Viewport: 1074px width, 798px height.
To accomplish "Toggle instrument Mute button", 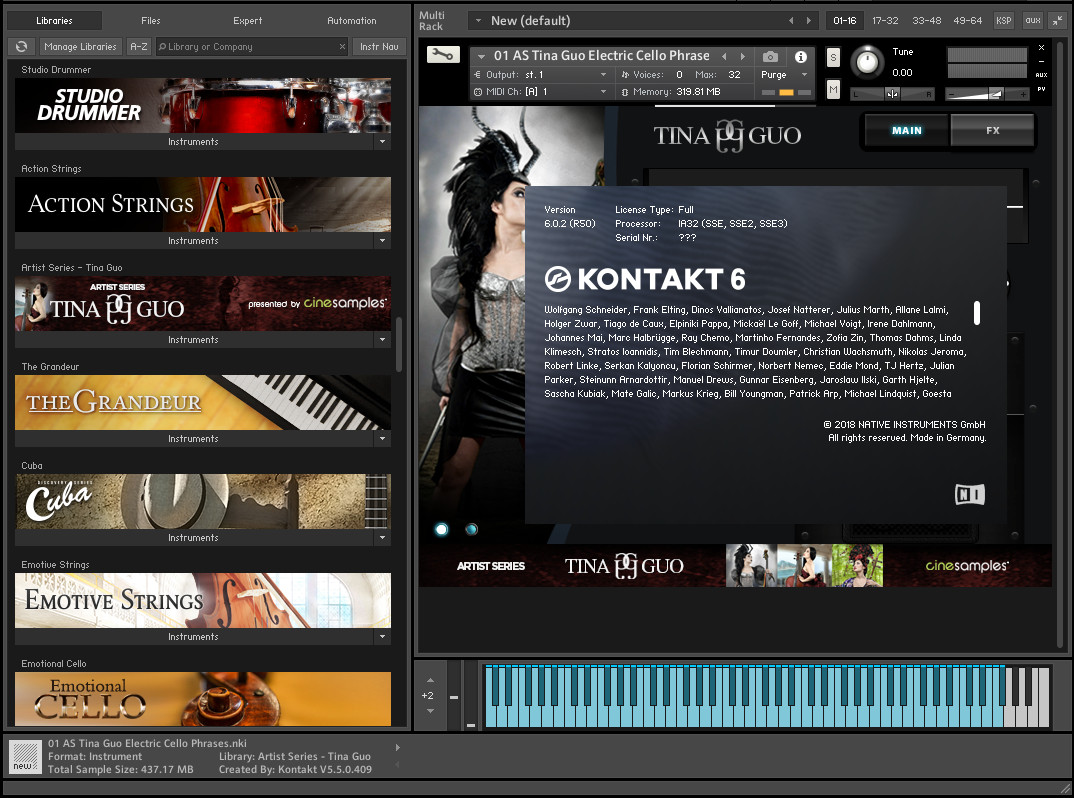I will click(833, 89).
